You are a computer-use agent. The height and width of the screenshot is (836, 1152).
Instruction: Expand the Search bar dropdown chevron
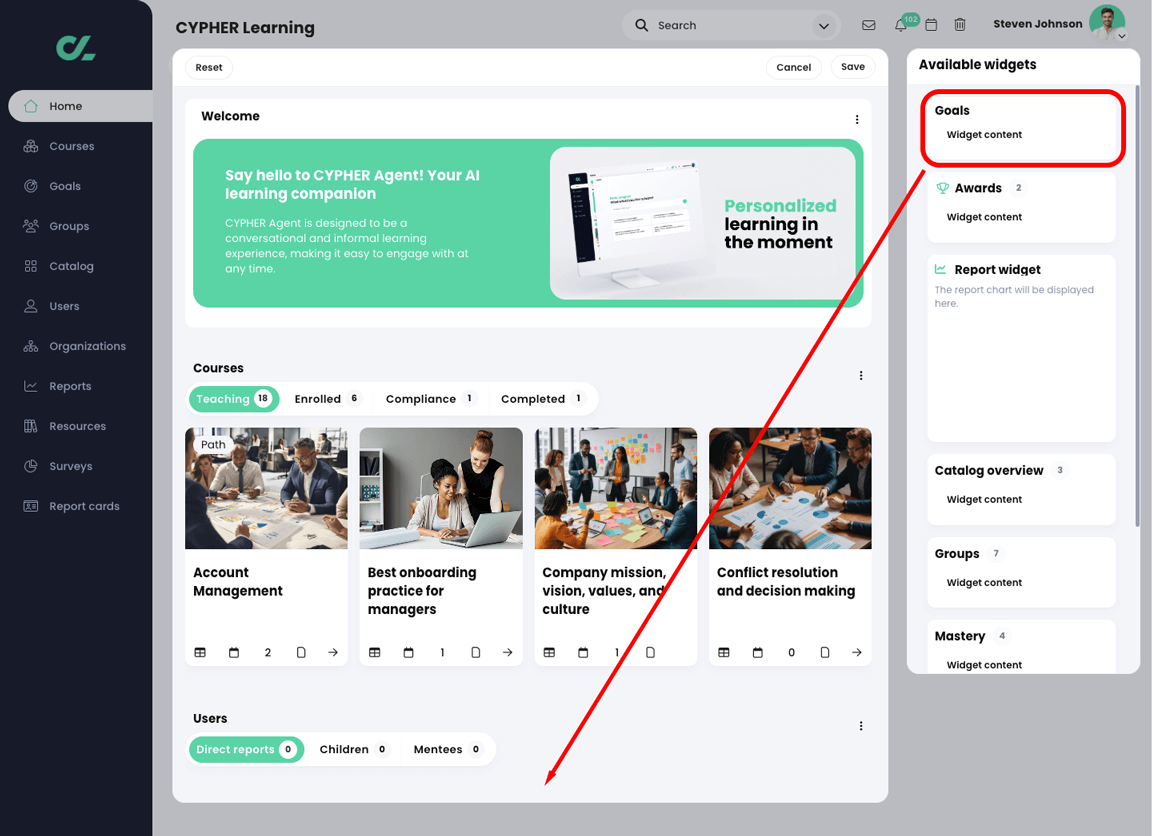coord(823,25)
